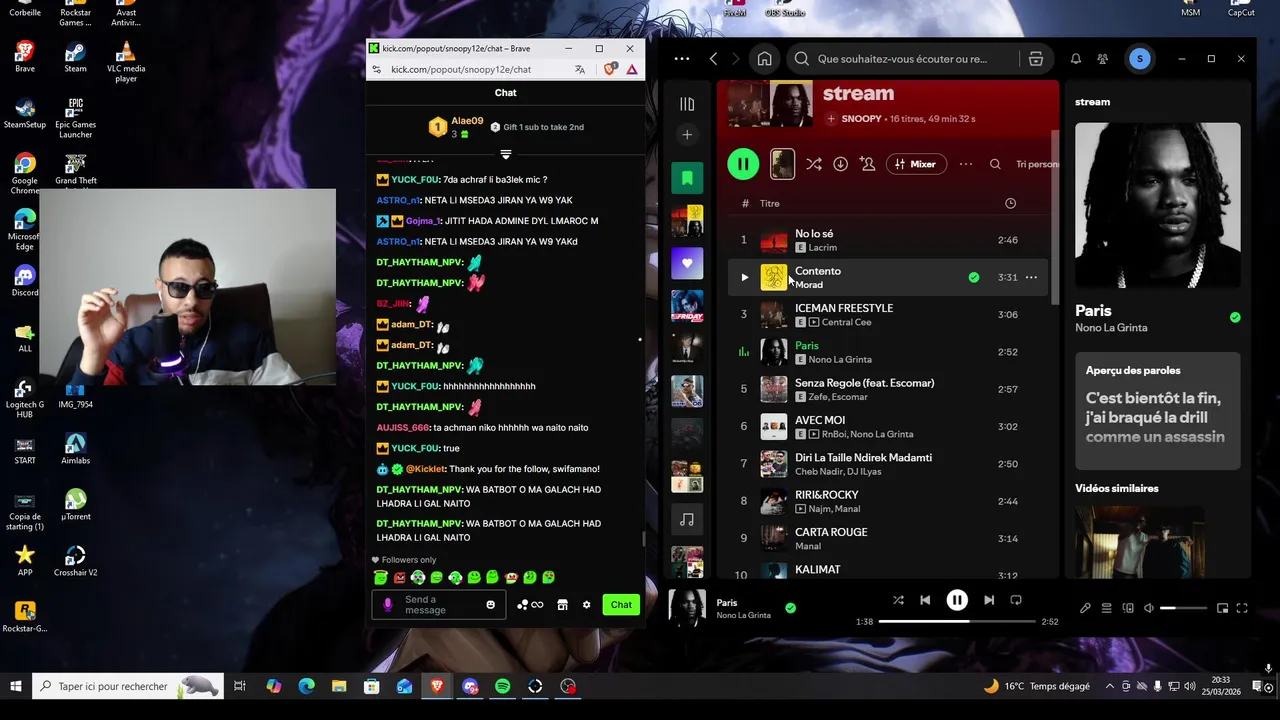Open Kick chat settings gear
1280x720 pixels.
click(586, 605)
